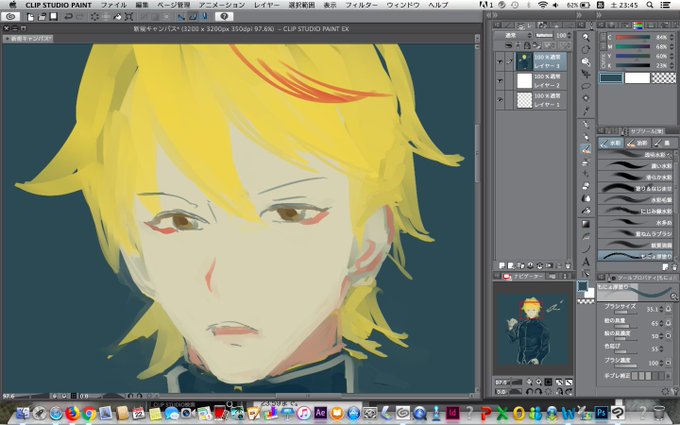Select the 油彩 sub tool tab
Screen dimensions: 680x425
637,143
